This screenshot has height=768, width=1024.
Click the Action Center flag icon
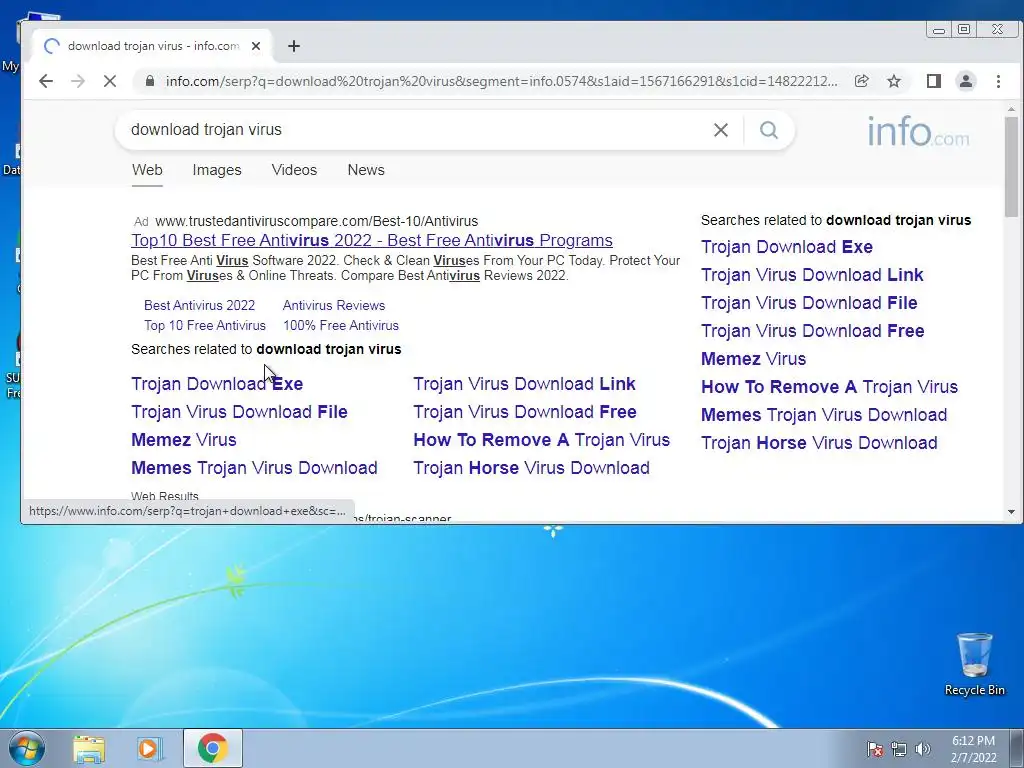pos(875,749)
